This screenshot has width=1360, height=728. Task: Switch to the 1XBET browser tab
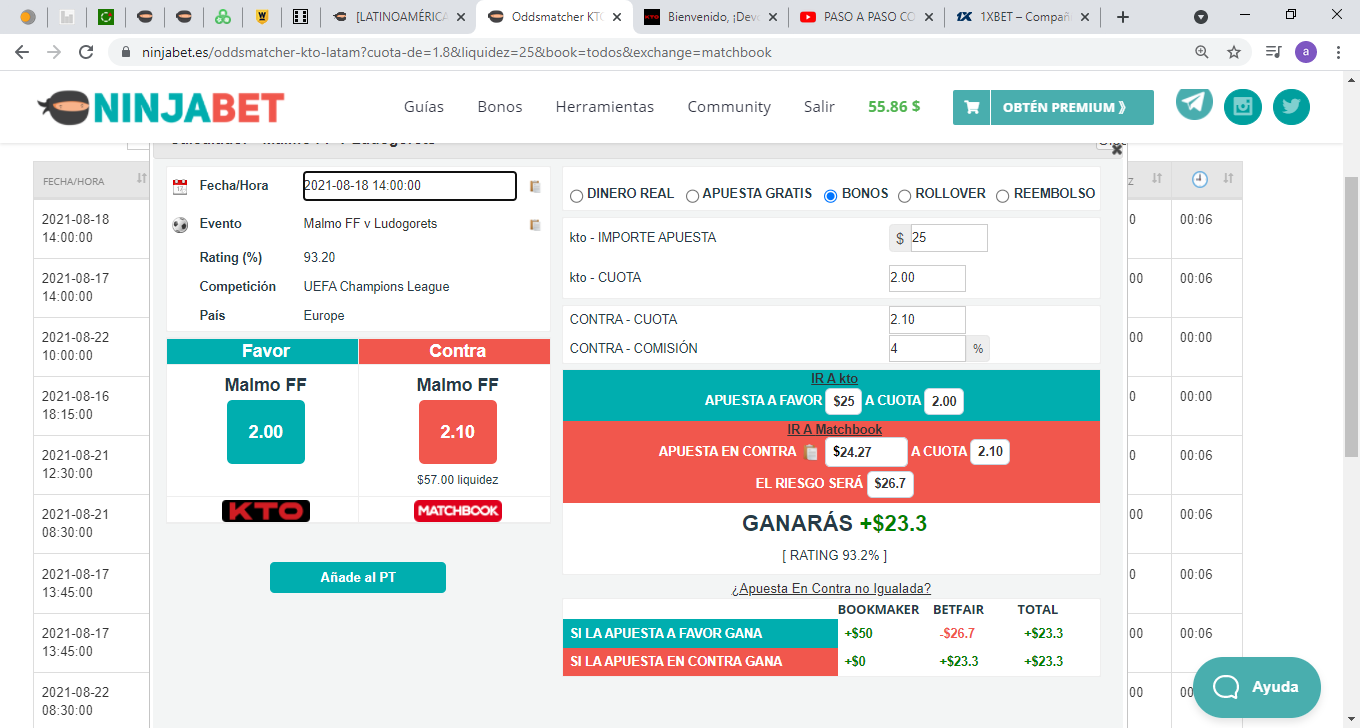click(x=1023, y=17)
